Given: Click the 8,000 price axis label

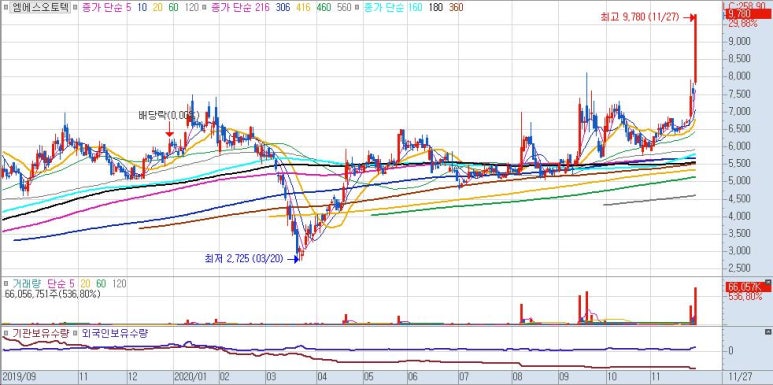Looking at the screenshot, I should click(738, 76).
